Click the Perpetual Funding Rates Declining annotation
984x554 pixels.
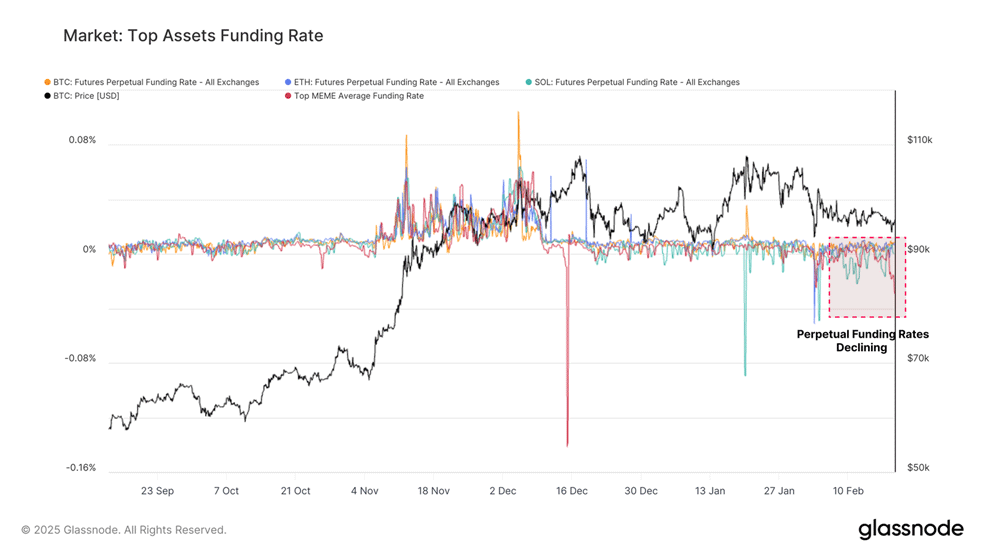coord(862,341)
